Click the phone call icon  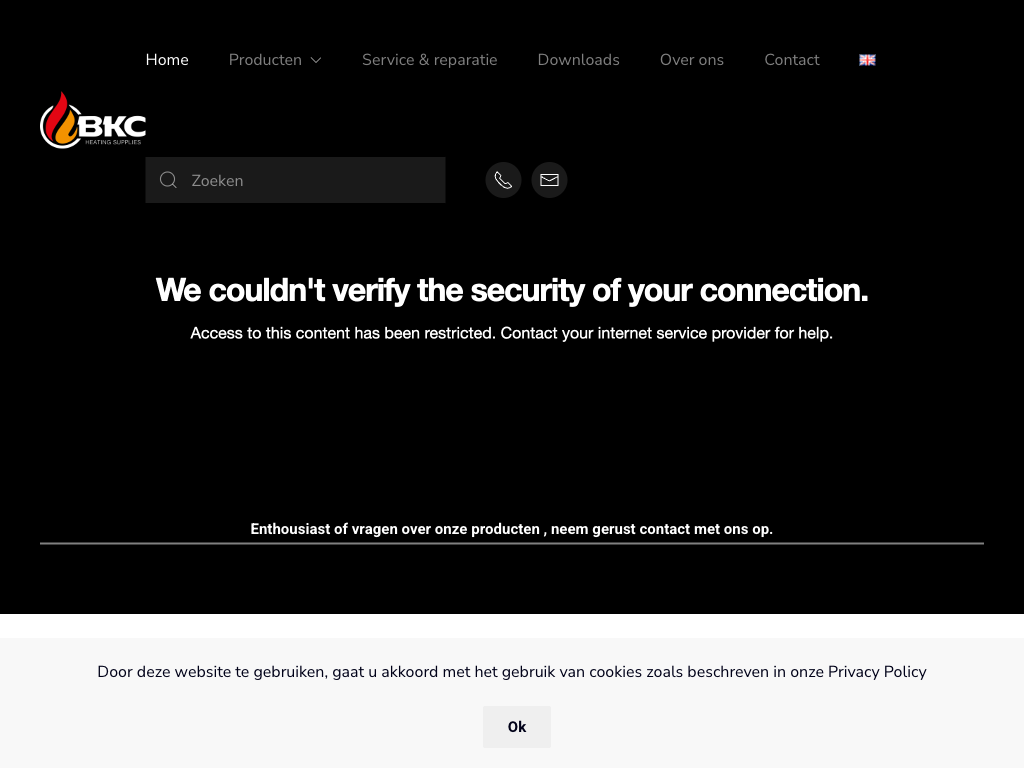coord(503,180)
